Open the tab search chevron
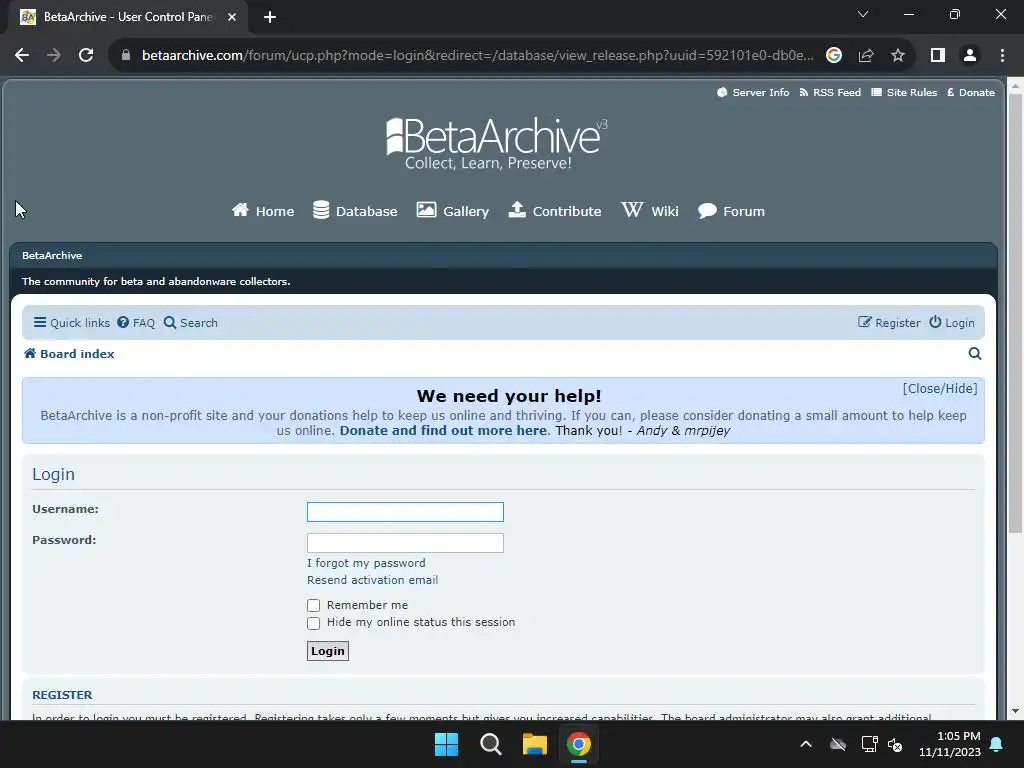The width and height of the screenshot is (1024, 768). (x=863, y=14)
